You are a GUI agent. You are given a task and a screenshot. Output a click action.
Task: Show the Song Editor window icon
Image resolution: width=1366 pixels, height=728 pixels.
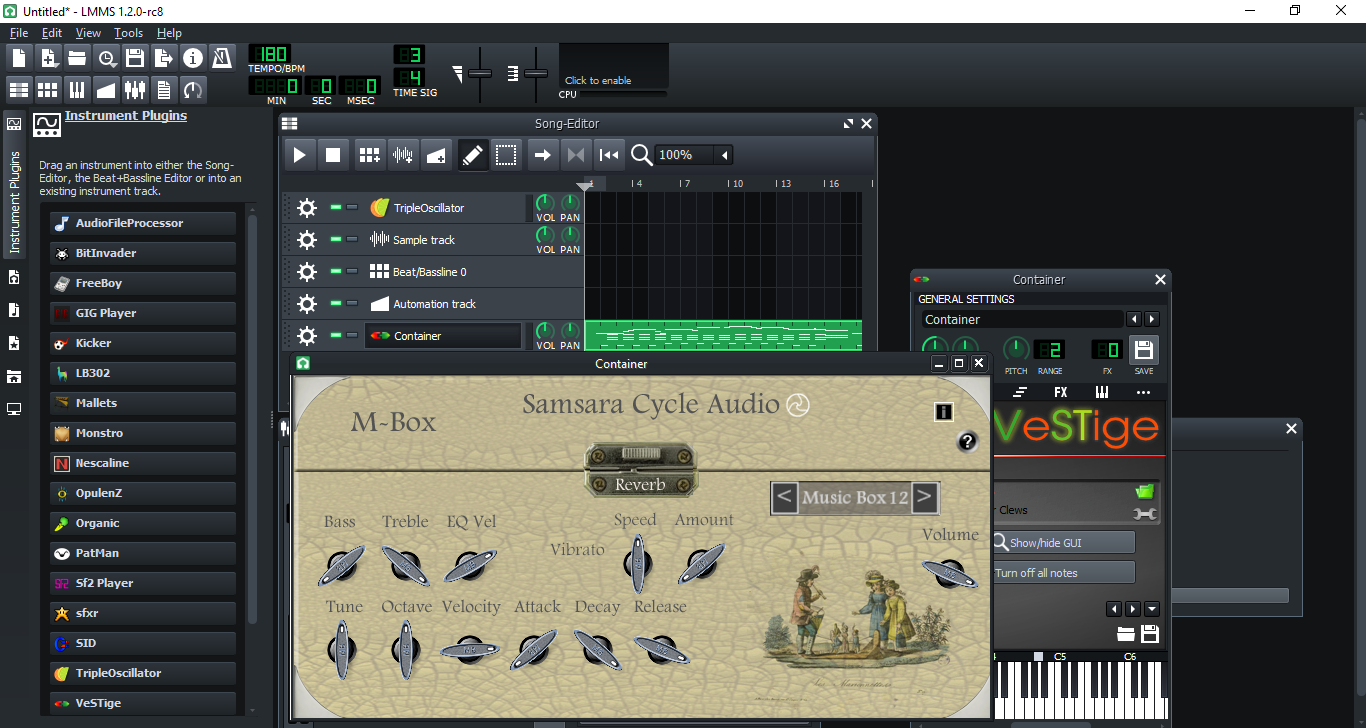tap(19, 89)
